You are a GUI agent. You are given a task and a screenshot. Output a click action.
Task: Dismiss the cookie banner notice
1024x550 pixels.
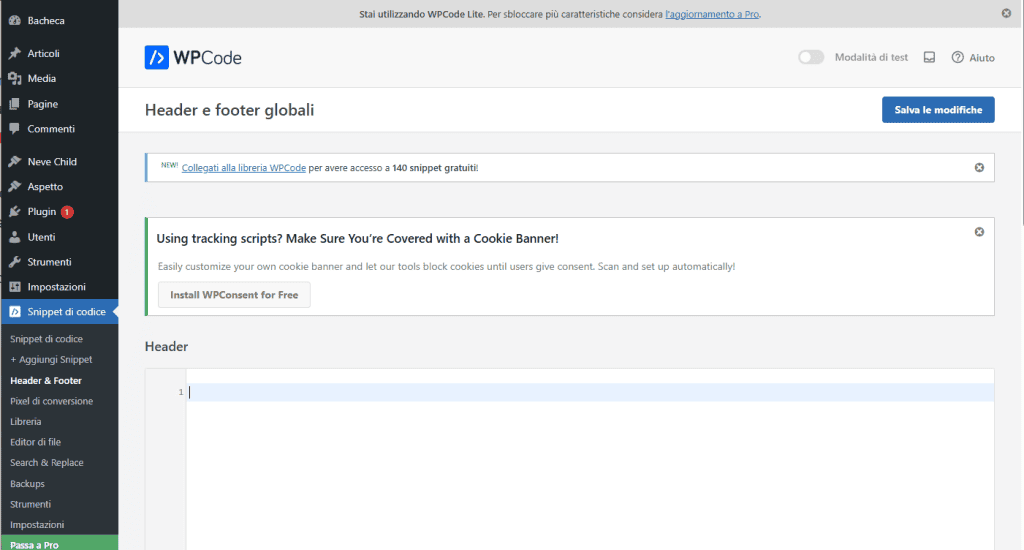point(979,232)
